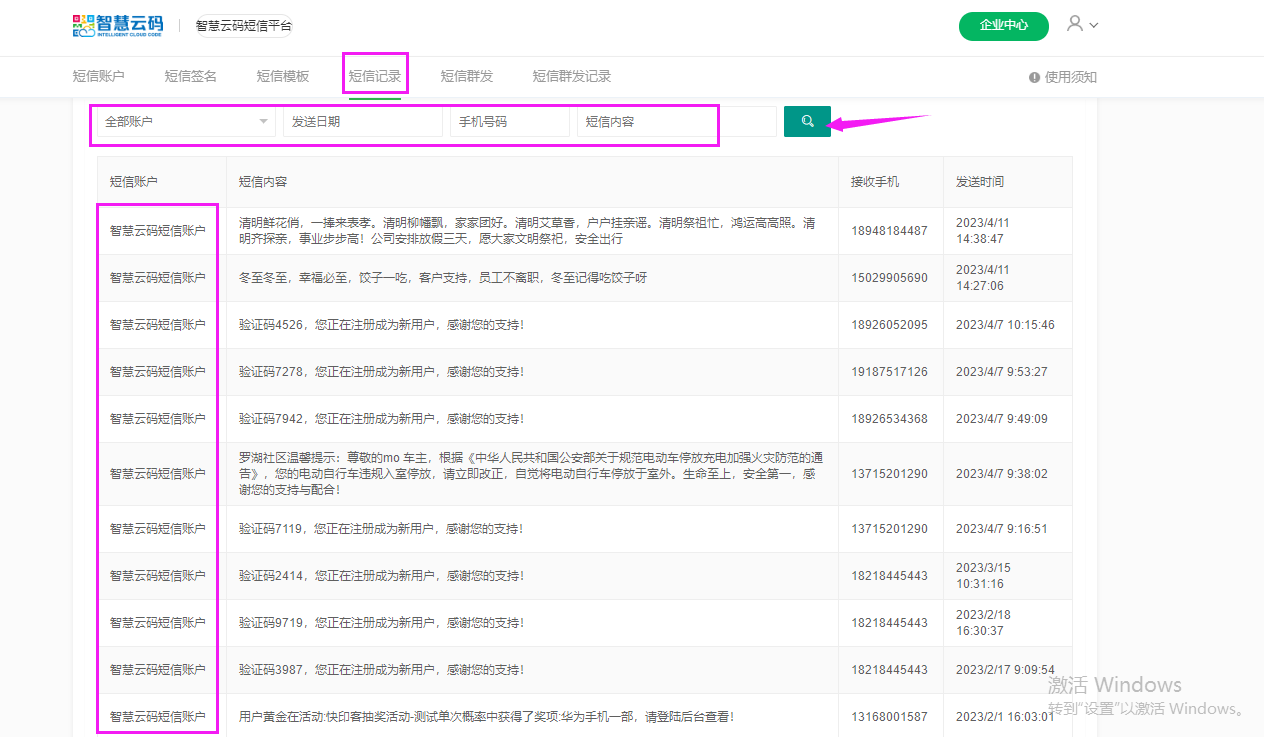Click the green search magnifier button
This screenshot has width=1264, height=737.
click(807, 122)
